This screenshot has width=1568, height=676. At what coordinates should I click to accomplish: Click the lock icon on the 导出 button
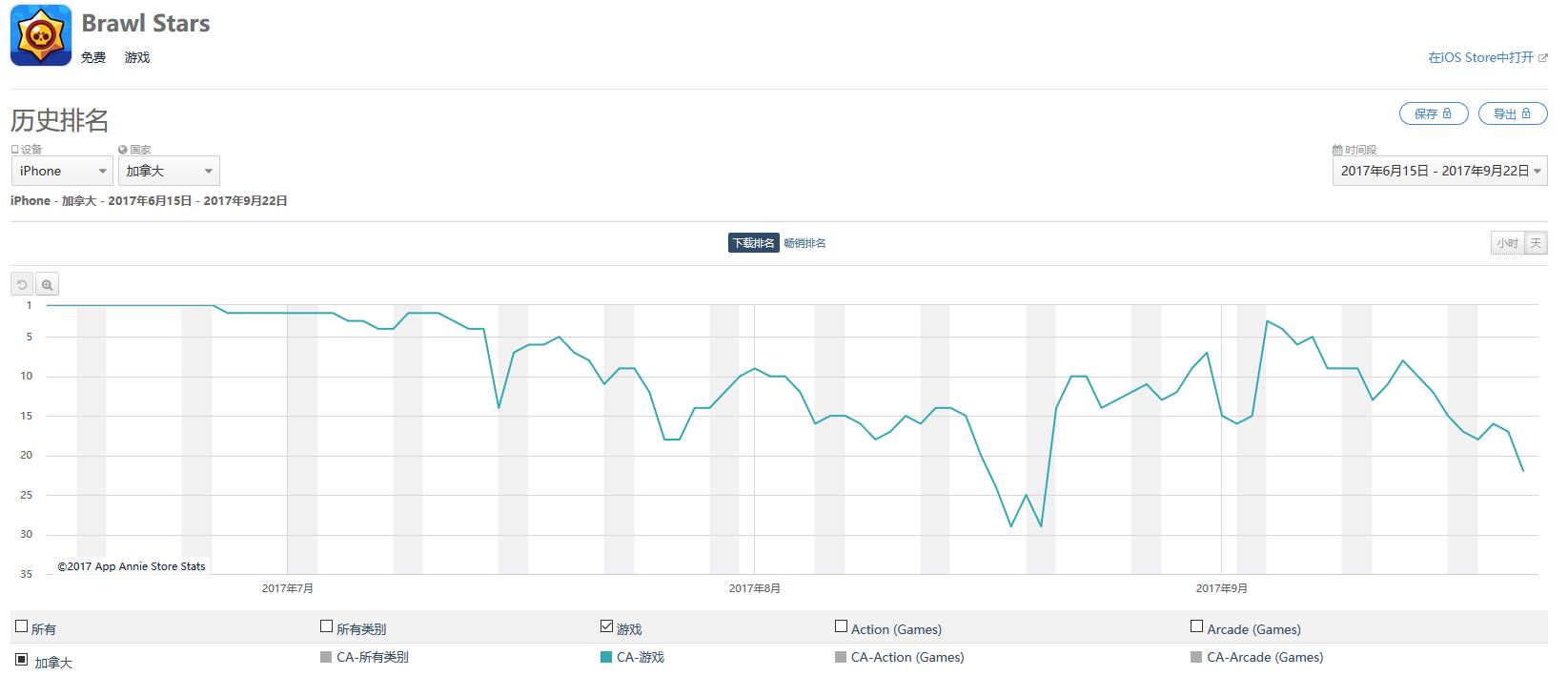(1526, 113)
